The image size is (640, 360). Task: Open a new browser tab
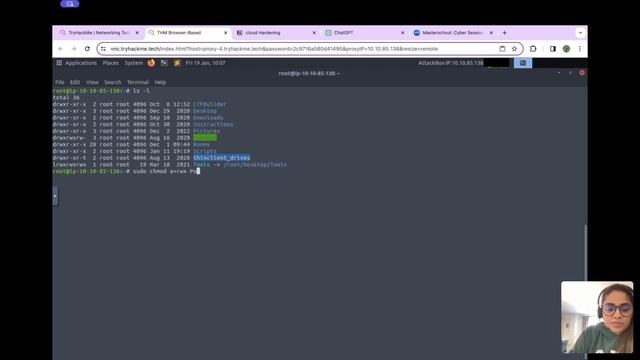[x=504, y=33]
